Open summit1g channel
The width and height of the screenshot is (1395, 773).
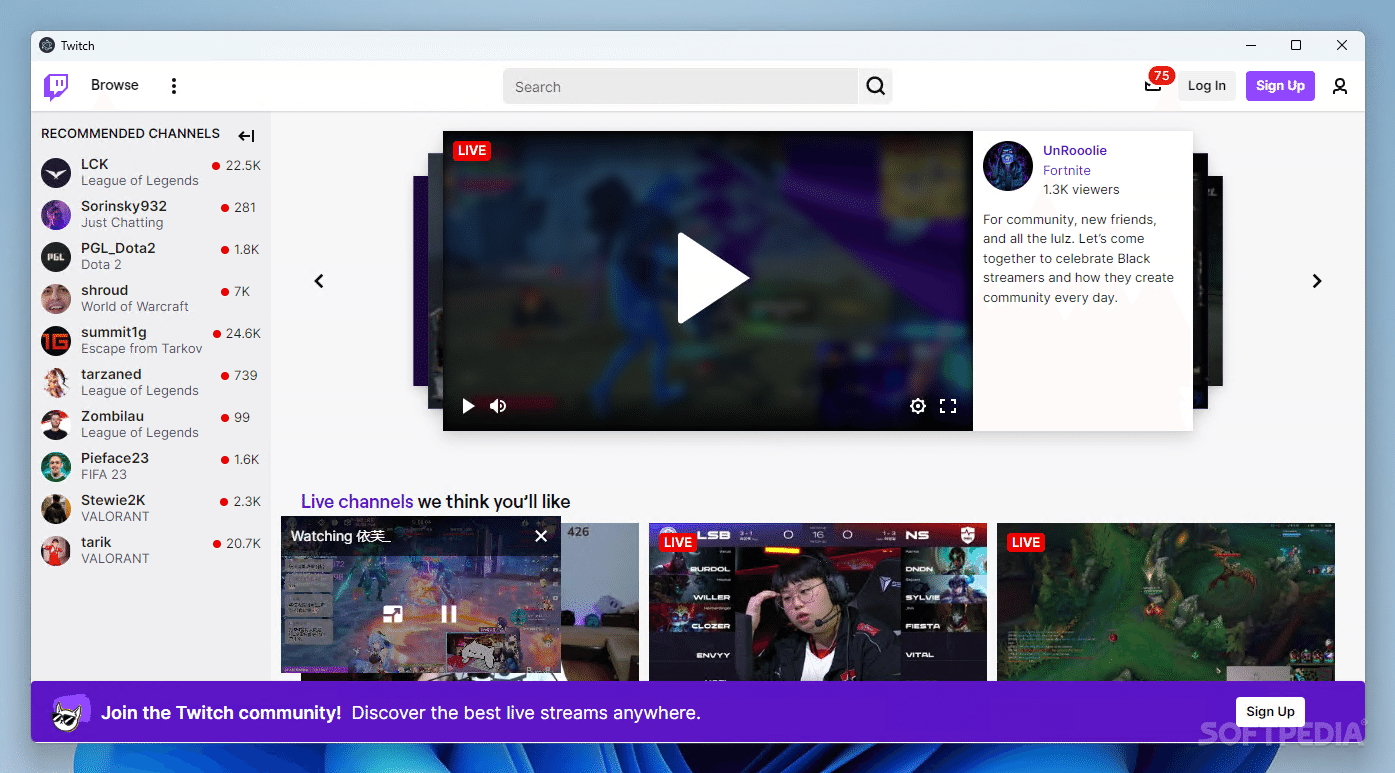[x=150, y=340]
